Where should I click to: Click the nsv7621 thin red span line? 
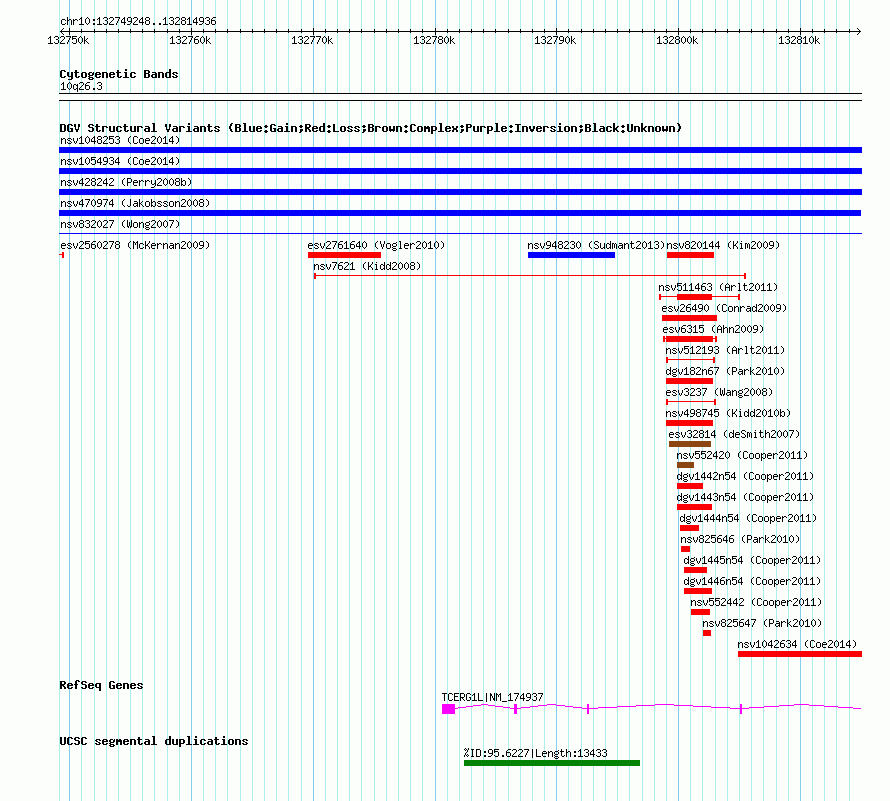[530, 276]
